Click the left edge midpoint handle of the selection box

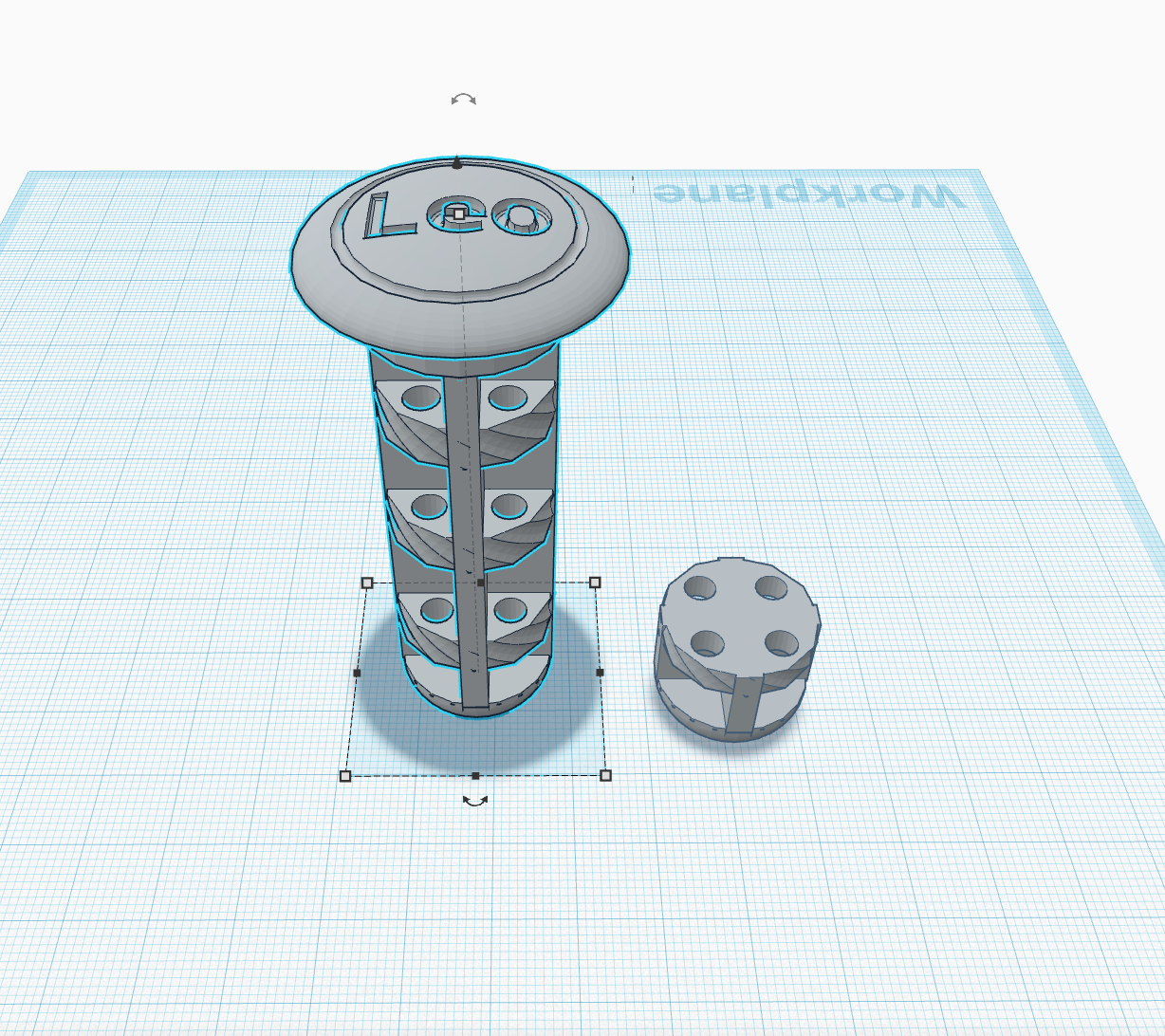tap(357, 673)
